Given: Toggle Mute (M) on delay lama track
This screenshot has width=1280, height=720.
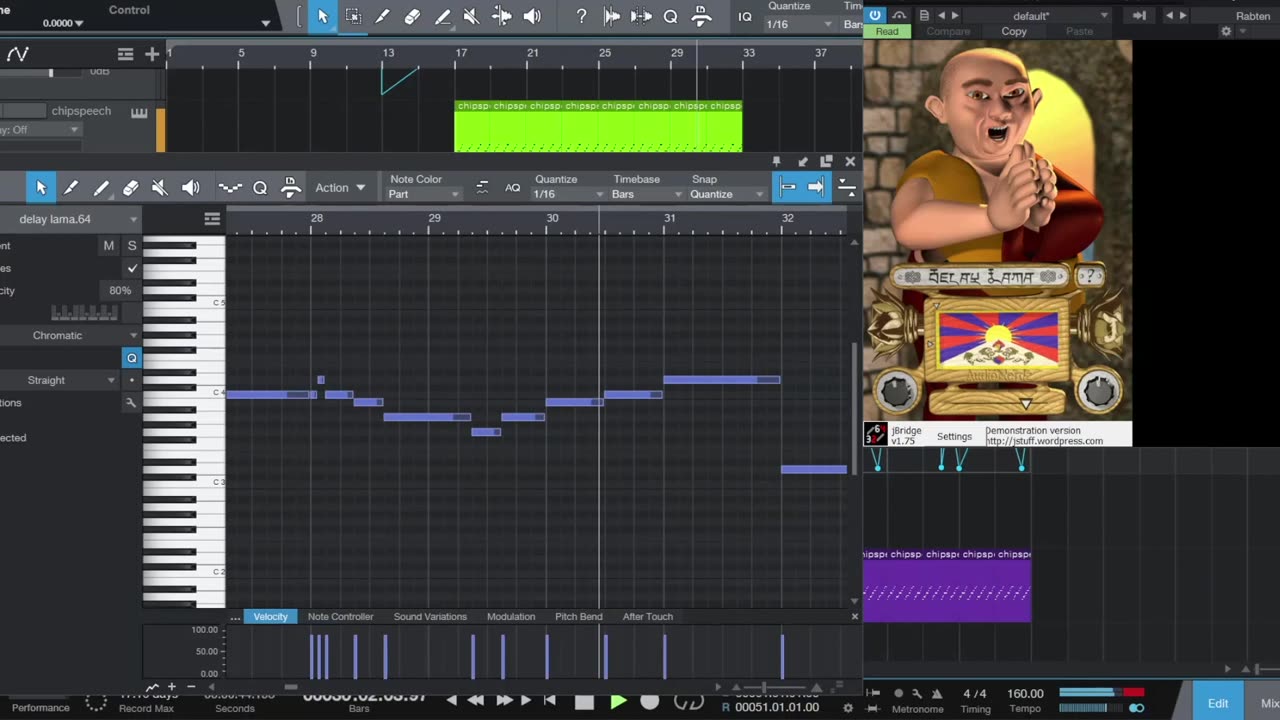Looking at the screenshot, I should coord(109,245).
